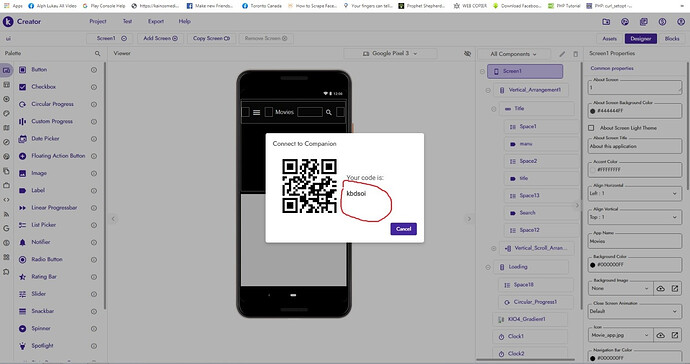690x364 pixels.
Task: Toggle hidden components visibility eye icon
Action: (x=467, y=53)
